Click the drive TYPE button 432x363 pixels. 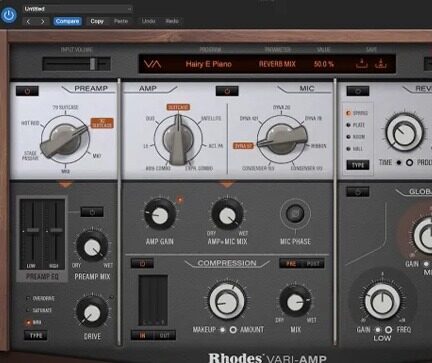tap(36, 335)
